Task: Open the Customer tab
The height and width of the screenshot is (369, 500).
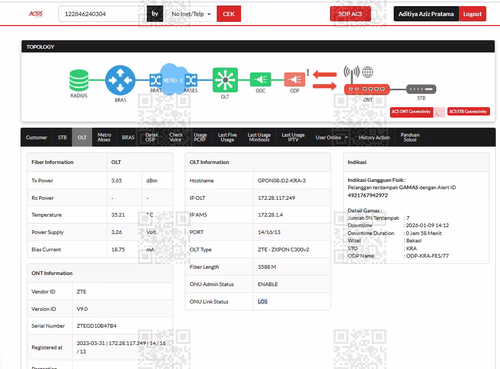Action: pyautogui.click(x=37, y=137)
